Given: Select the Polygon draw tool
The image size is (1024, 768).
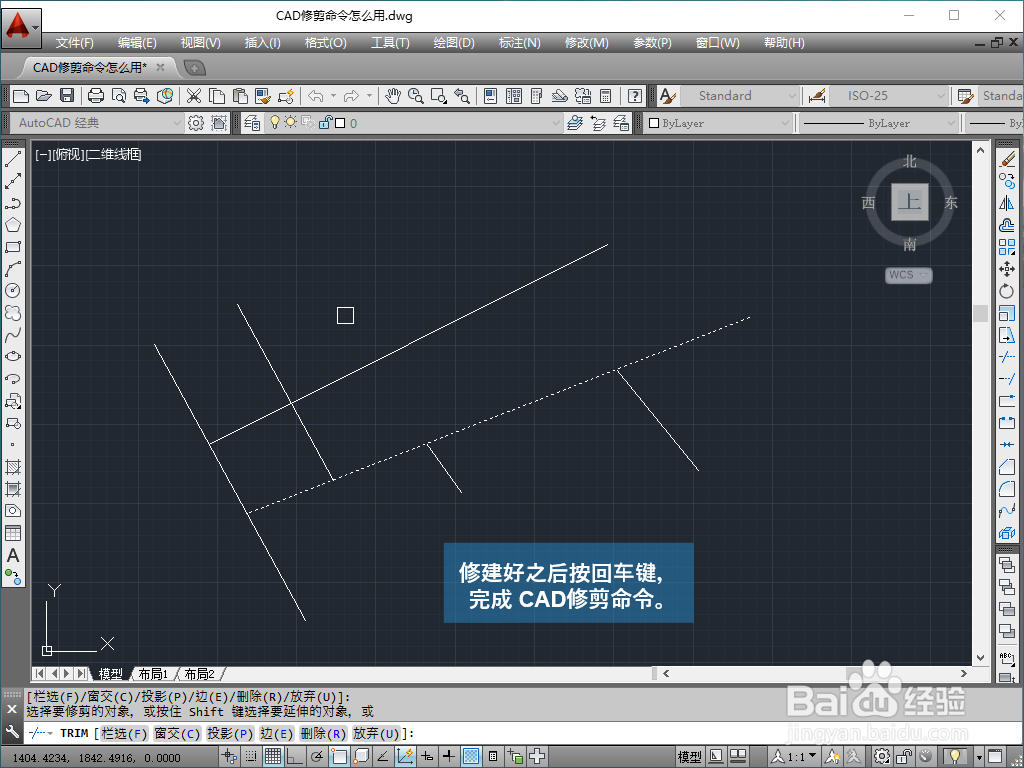Looking at the screenshot, I should 13,225.
